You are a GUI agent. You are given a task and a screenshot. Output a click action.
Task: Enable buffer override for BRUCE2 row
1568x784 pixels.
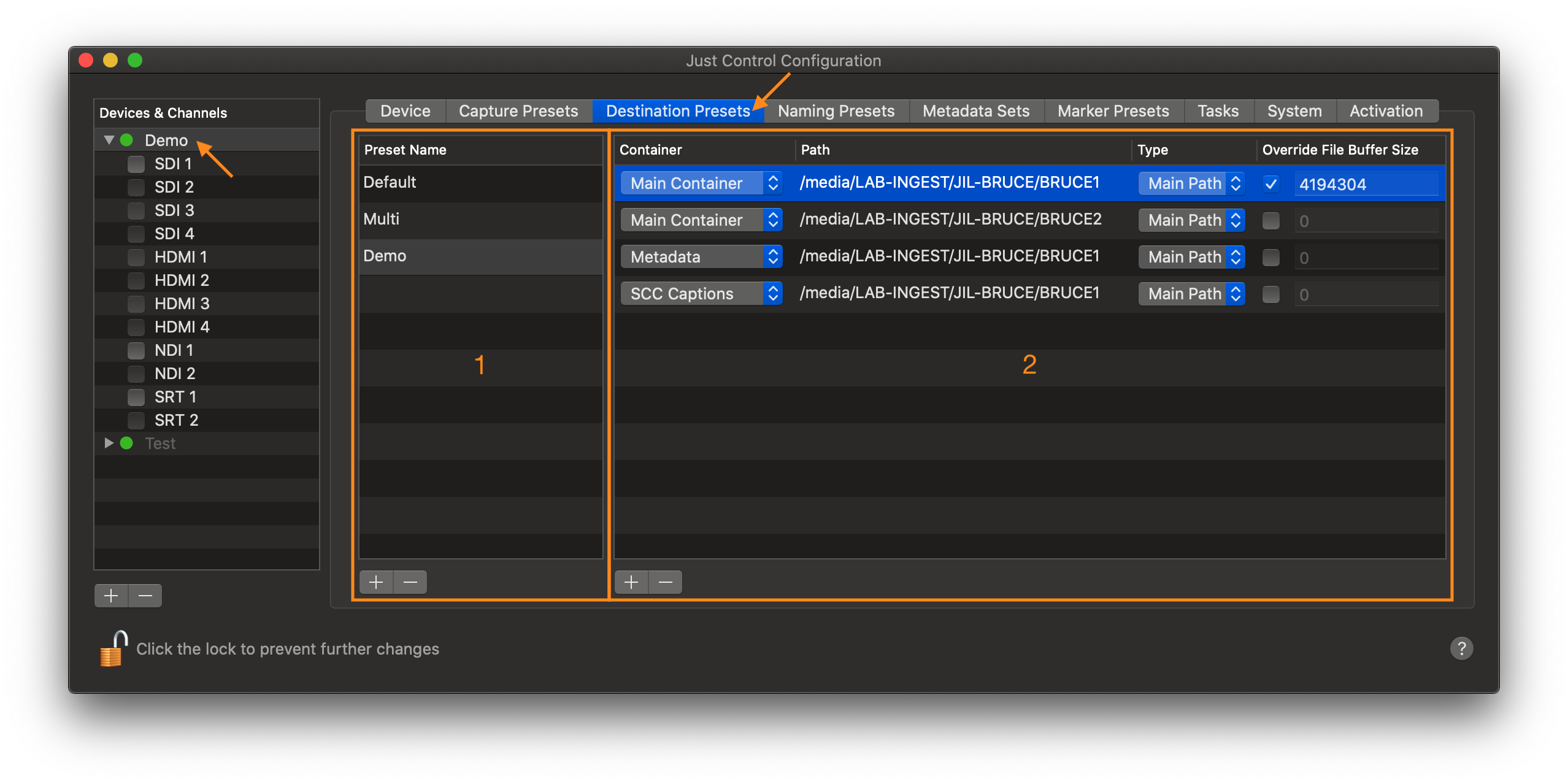(1271, 220)
